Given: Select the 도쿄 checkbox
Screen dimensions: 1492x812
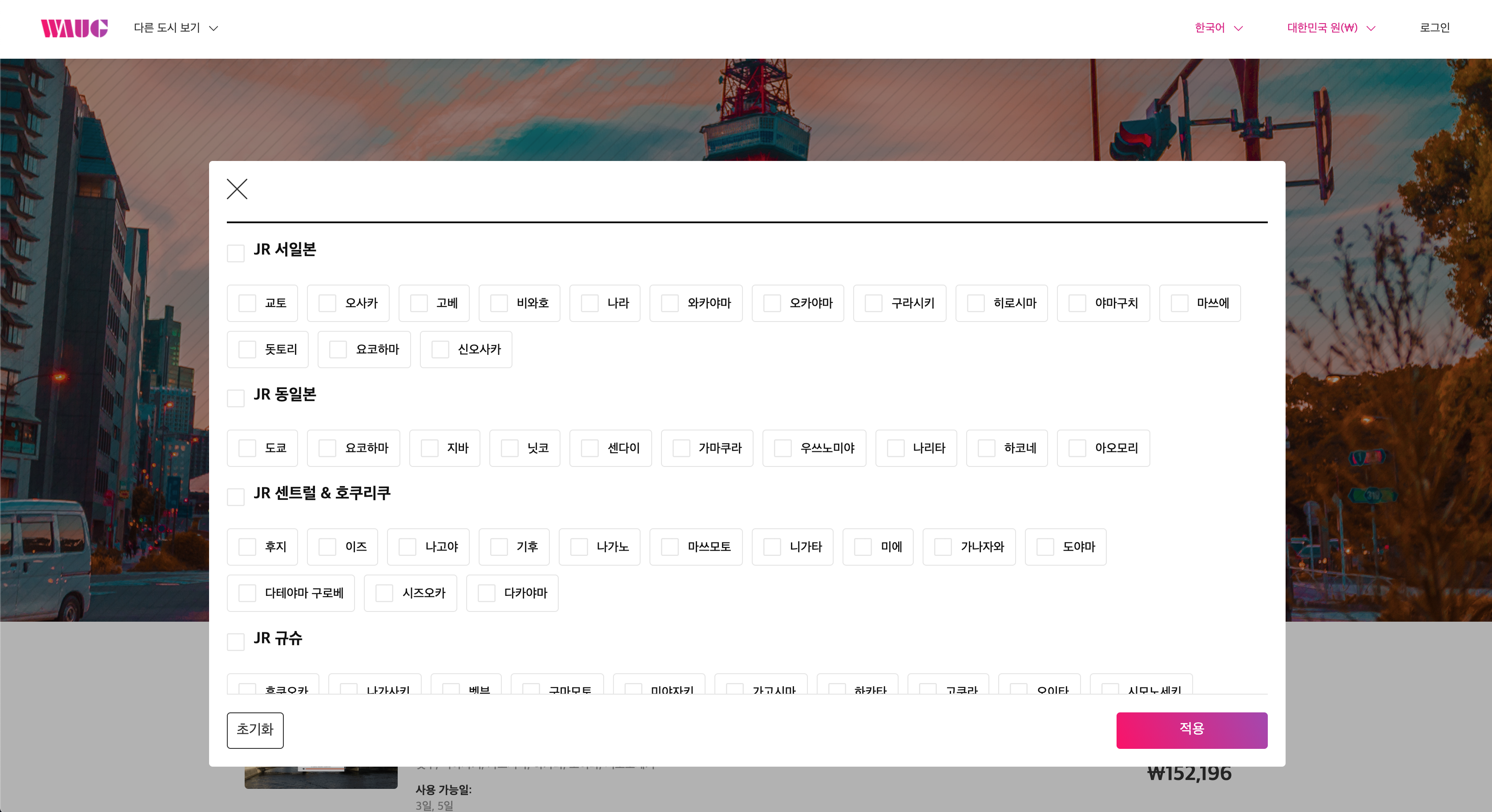Looking at the screenshot, I should tap(247, 448).
